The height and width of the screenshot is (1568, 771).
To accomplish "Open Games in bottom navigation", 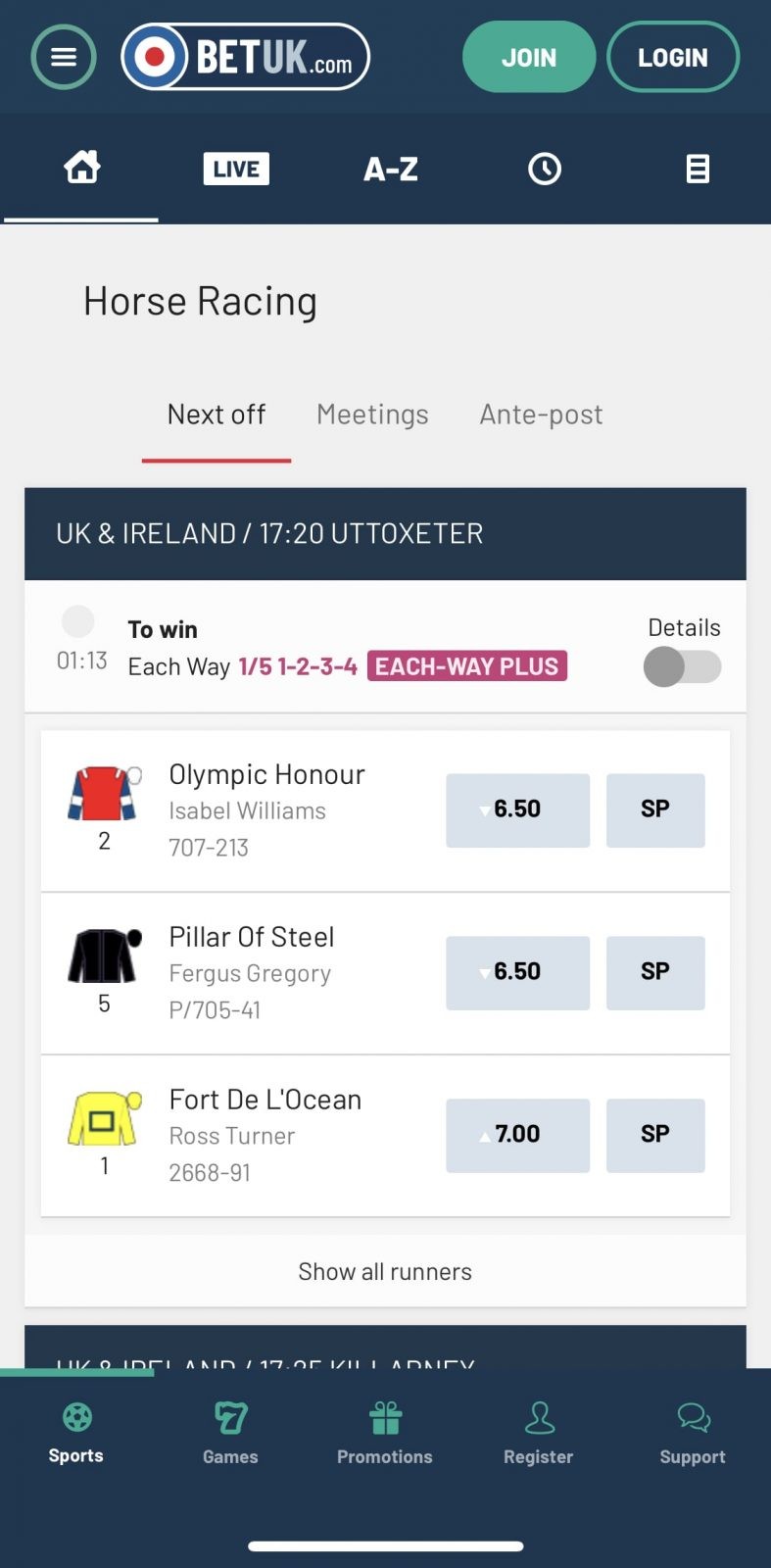I will pos(230,1432).
